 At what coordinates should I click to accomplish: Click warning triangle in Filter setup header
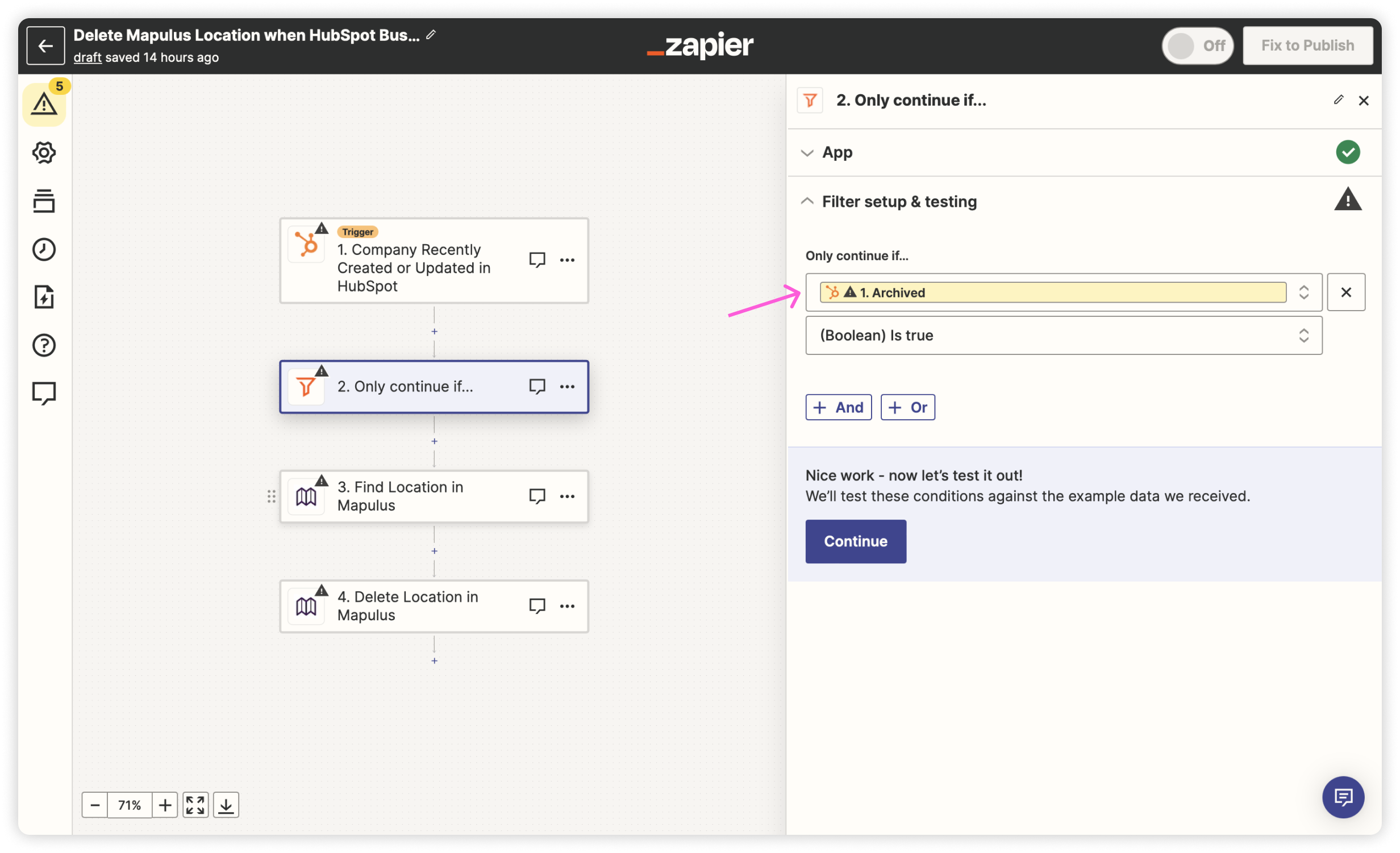pyautogui.click(x=1347, y=200)
